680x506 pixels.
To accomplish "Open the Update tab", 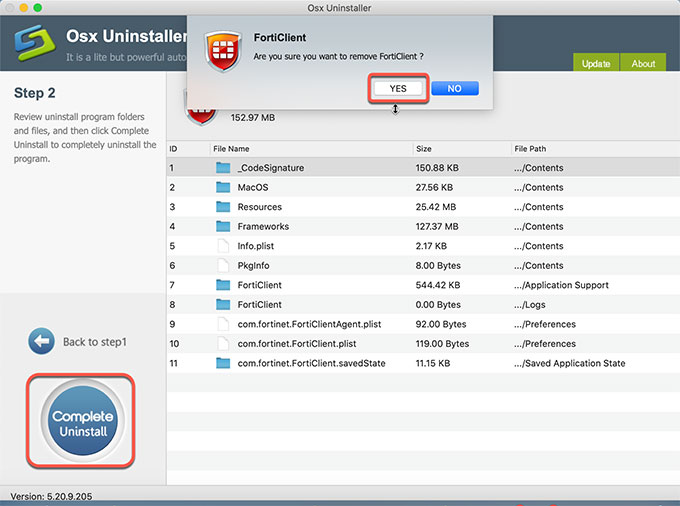I will click(596, 63).
